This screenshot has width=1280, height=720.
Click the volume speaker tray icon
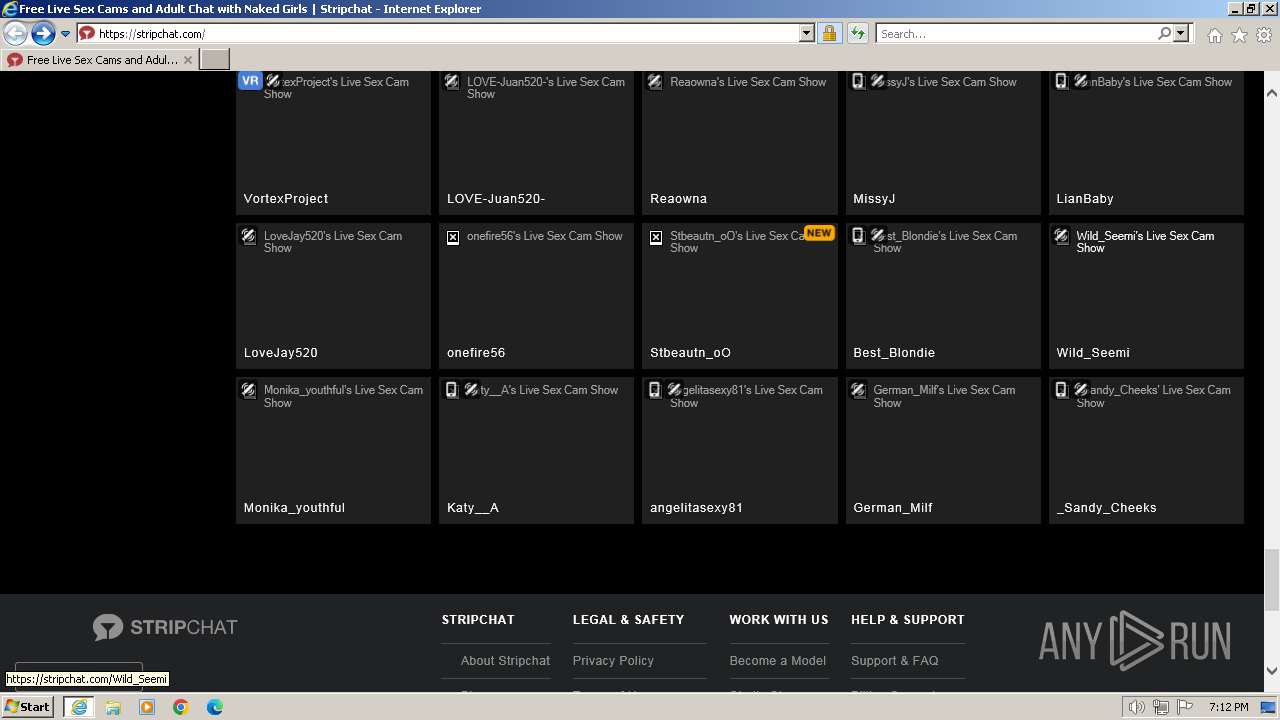(x=1137, y=707)
